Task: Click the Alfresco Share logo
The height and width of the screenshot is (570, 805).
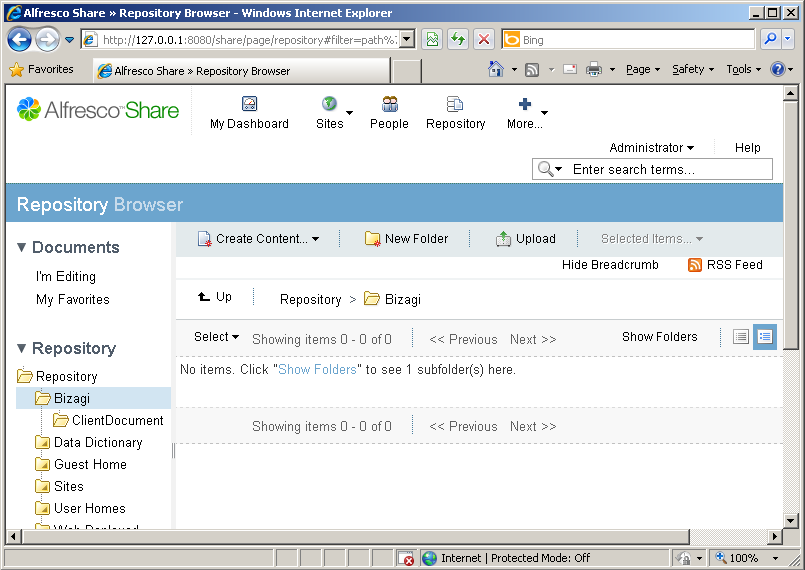Action: pyautogui.click(x=98, y=109)
